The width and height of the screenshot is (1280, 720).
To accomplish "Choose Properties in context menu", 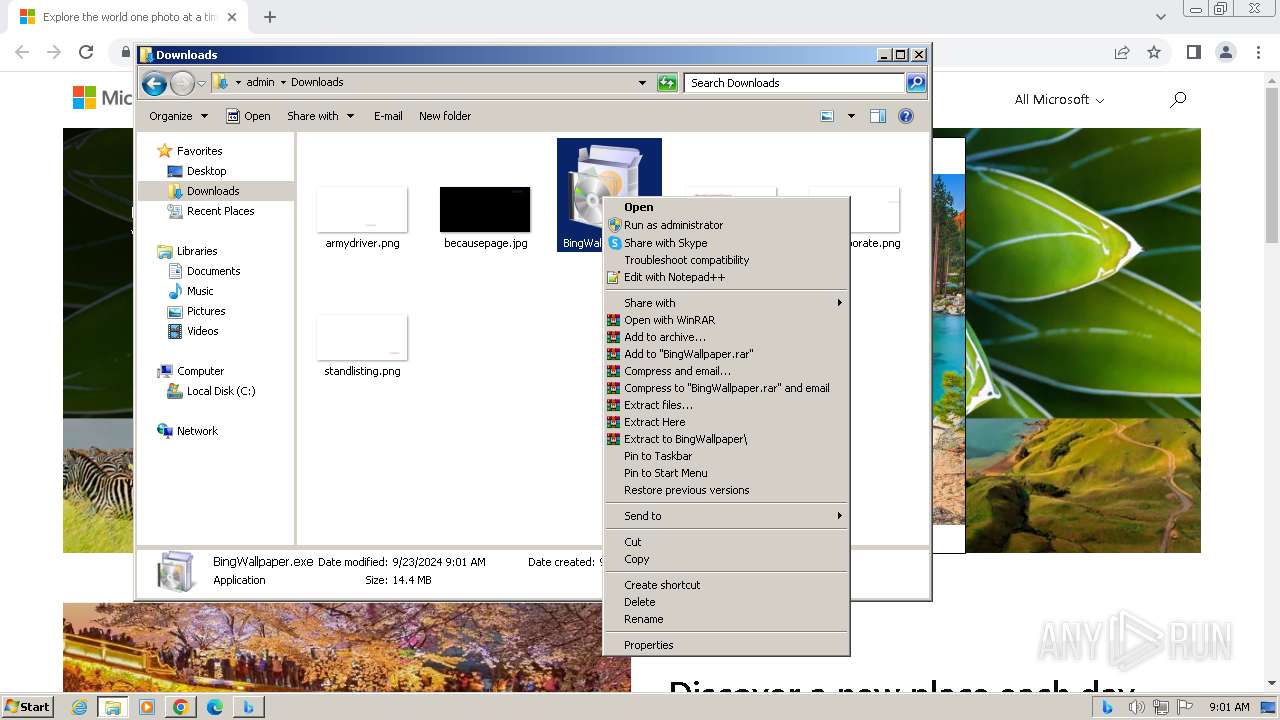I will pyautogui.click(x=727, y=645).
